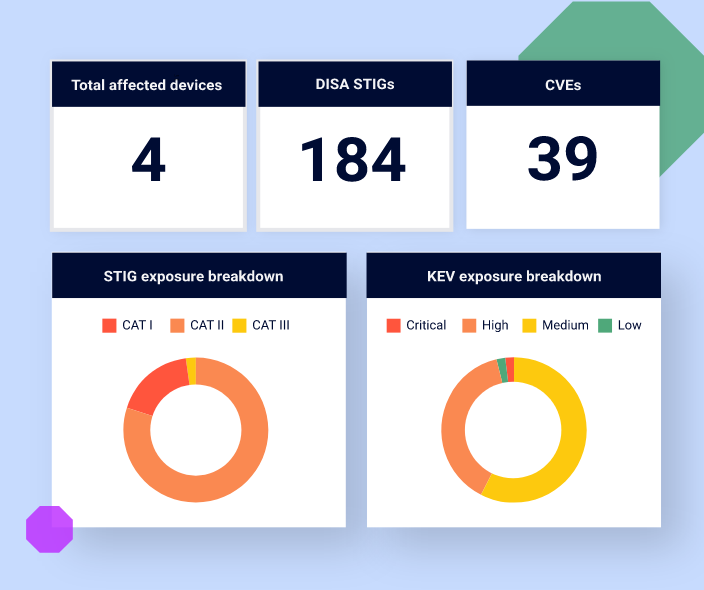704x590 pixels.
Task: Select the 'Critical' legend label
Action: point(426,325)
